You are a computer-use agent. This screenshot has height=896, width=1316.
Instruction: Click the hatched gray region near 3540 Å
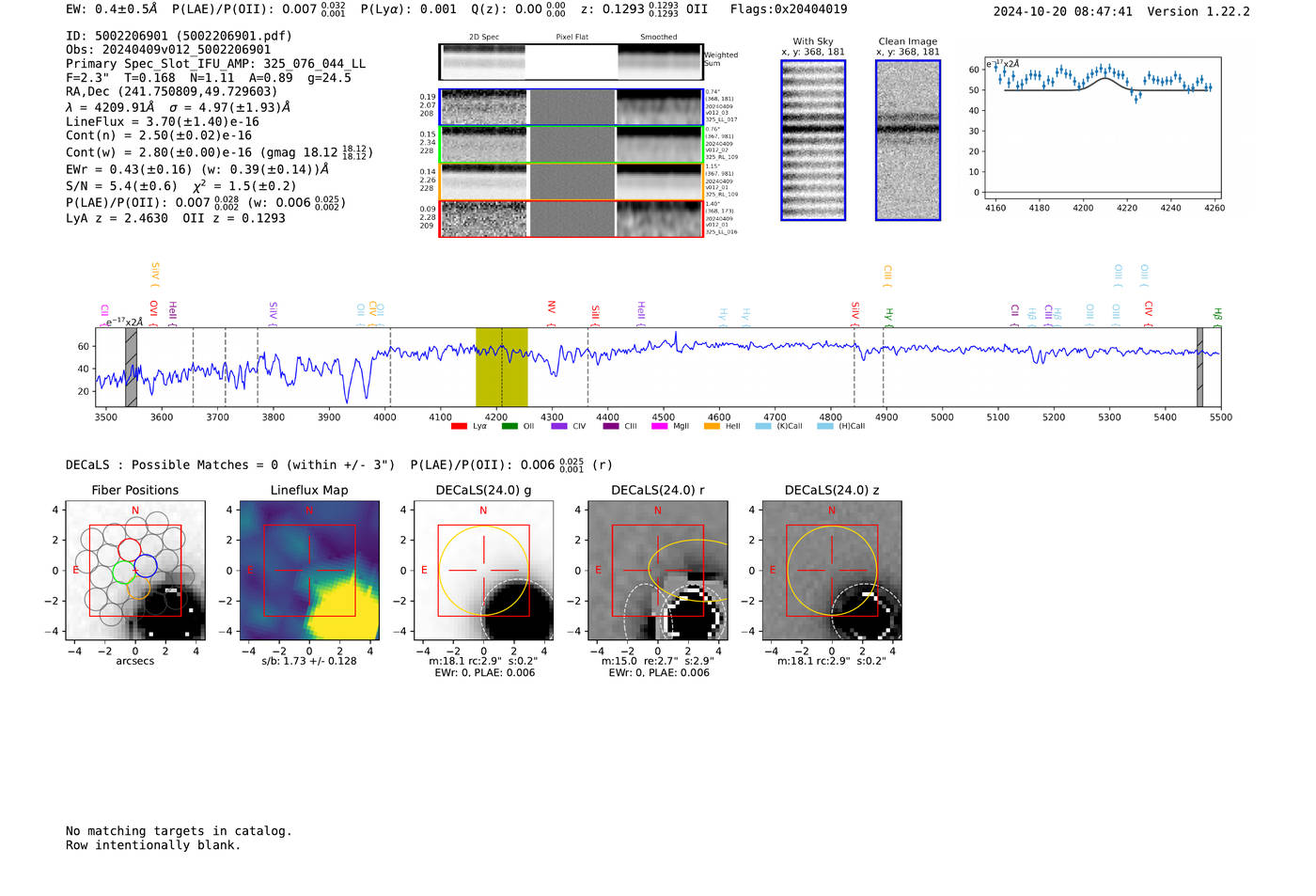click(x=131, y=367)
